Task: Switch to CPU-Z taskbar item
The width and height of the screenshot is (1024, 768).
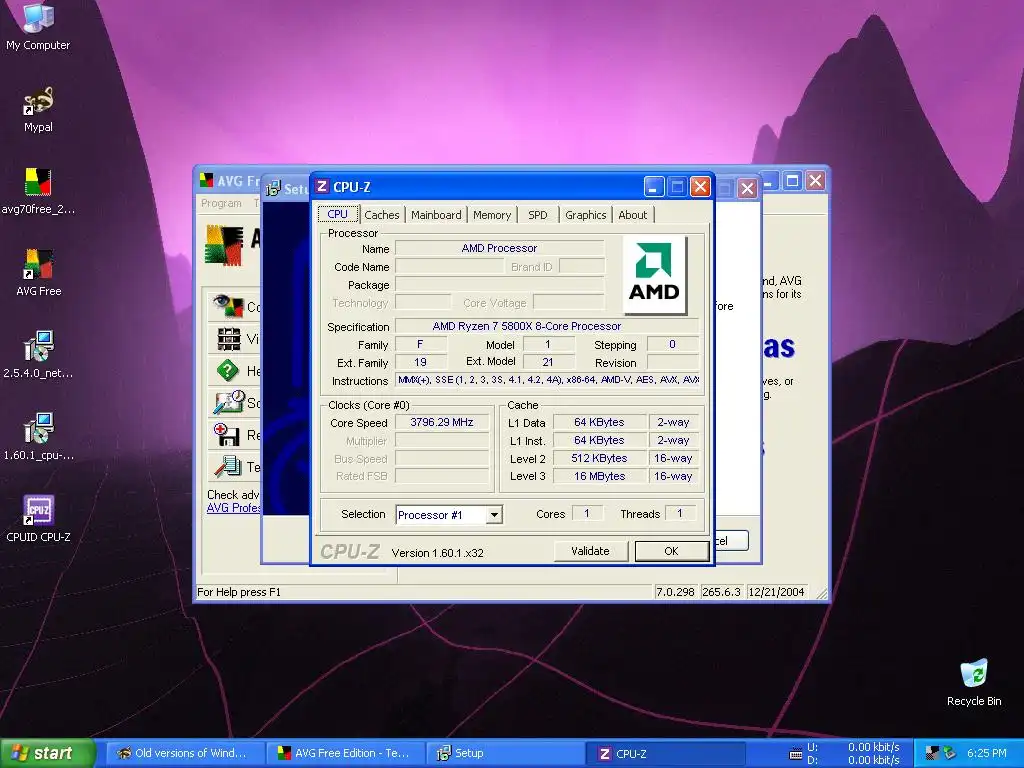Action: tap(665, 753)
